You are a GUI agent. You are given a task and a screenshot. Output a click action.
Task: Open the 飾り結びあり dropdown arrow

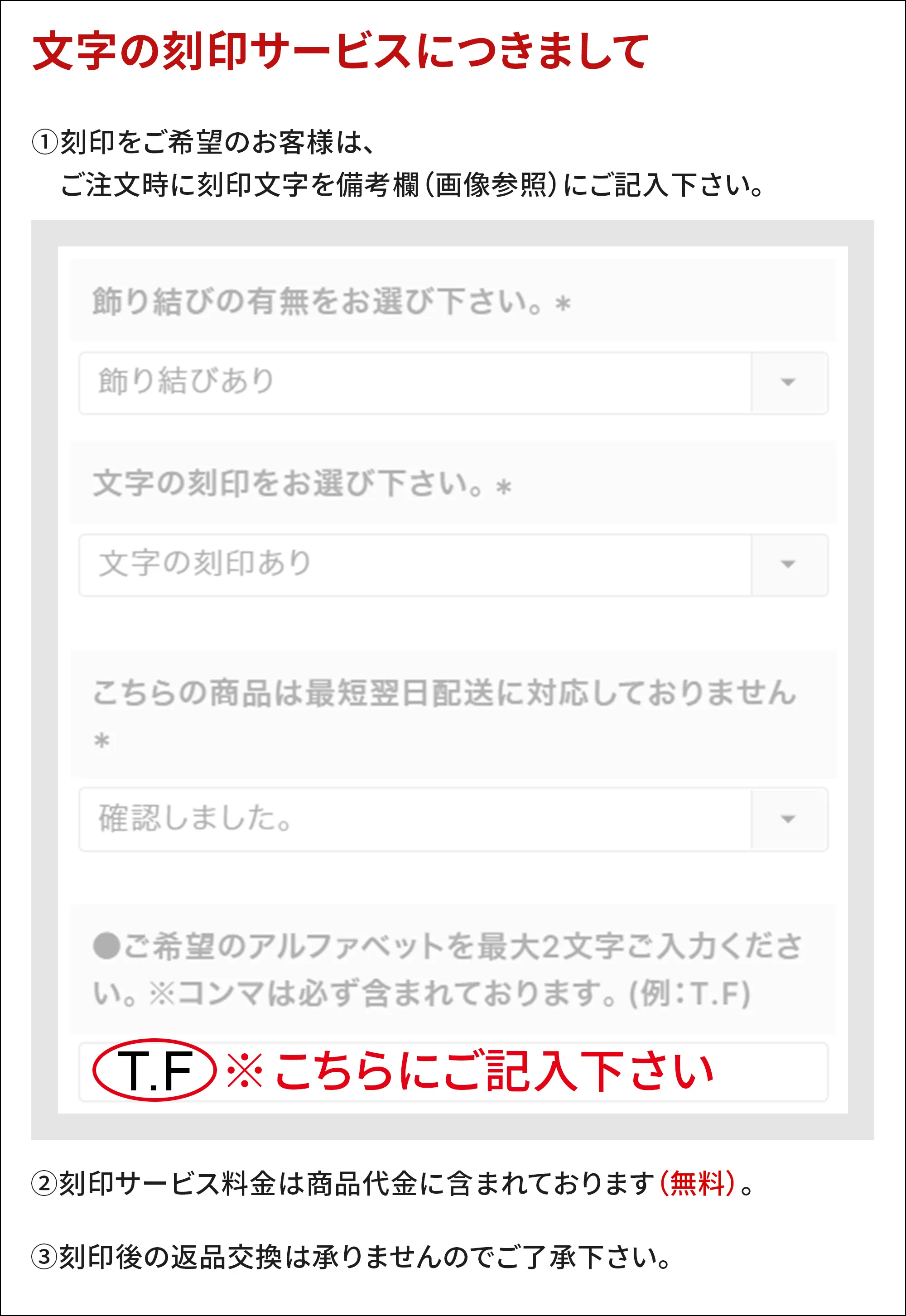point(789,383)
